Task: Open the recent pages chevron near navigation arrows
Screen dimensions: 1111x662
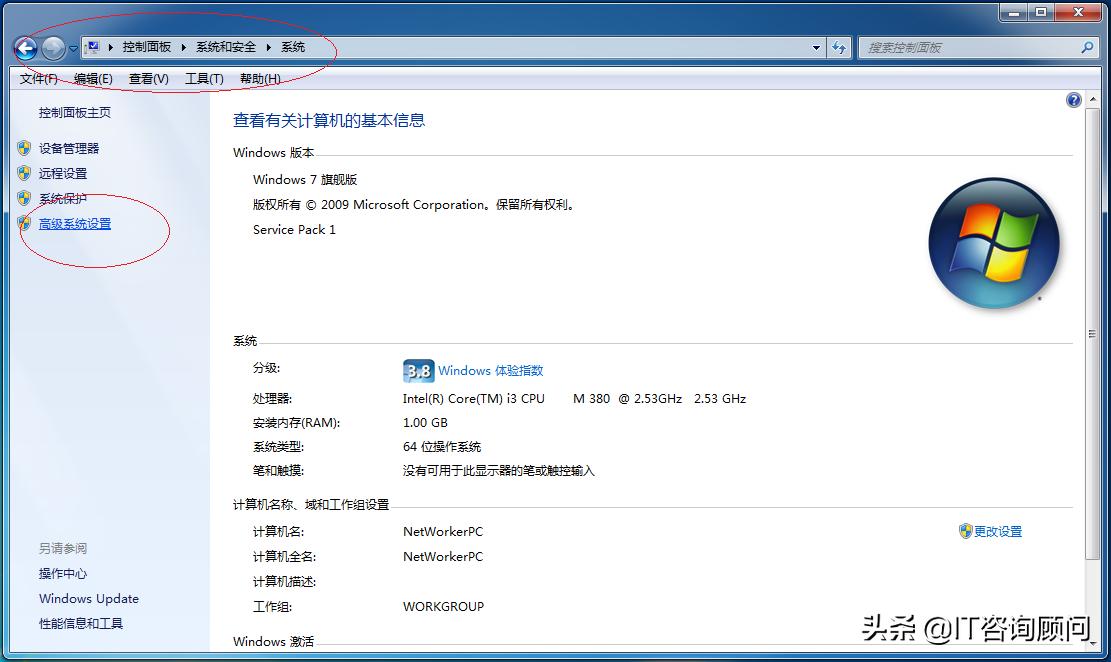Action: (72, 46)
